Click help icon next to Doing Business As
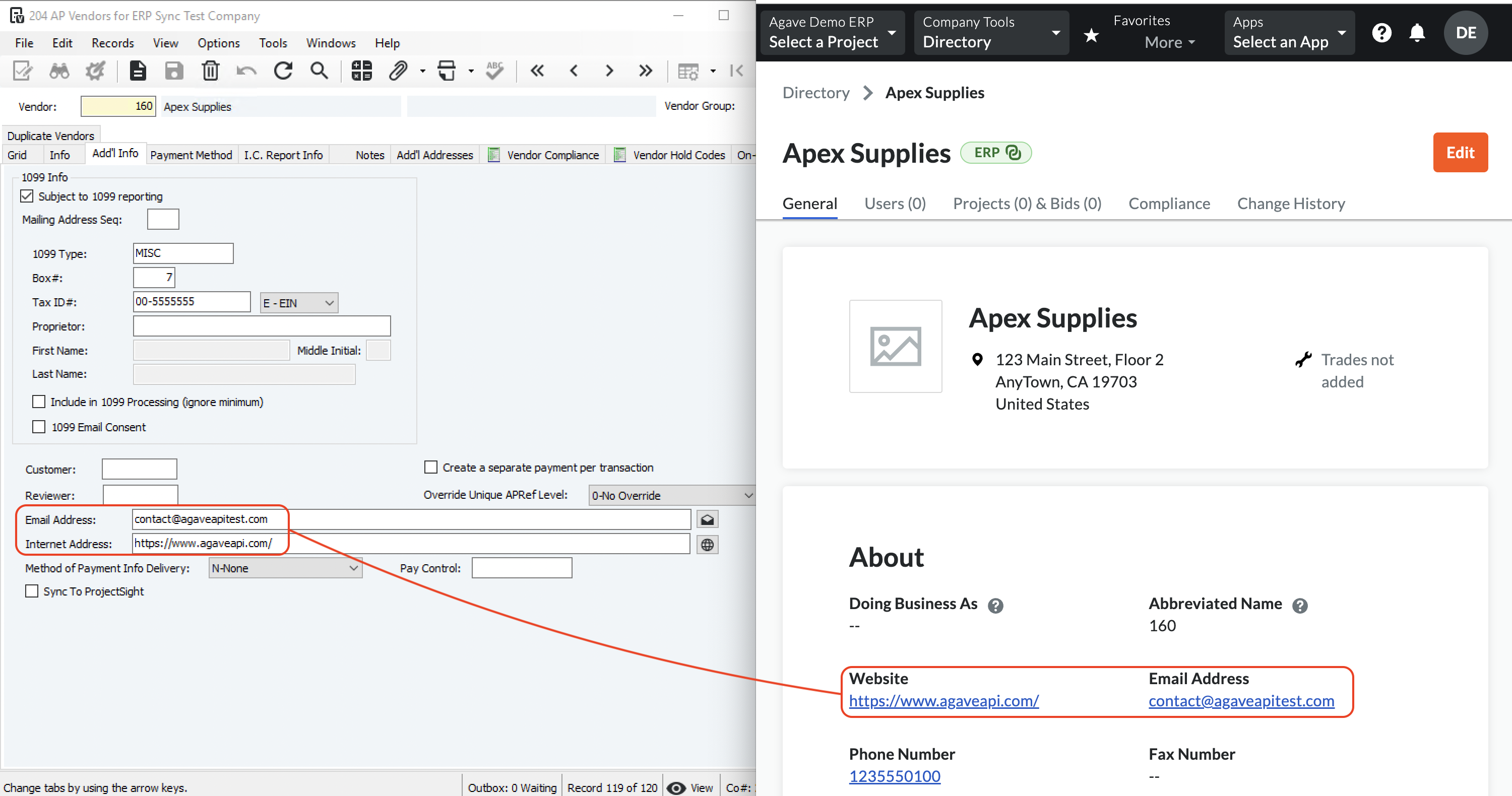The image size is (1512, 796). 995,606
